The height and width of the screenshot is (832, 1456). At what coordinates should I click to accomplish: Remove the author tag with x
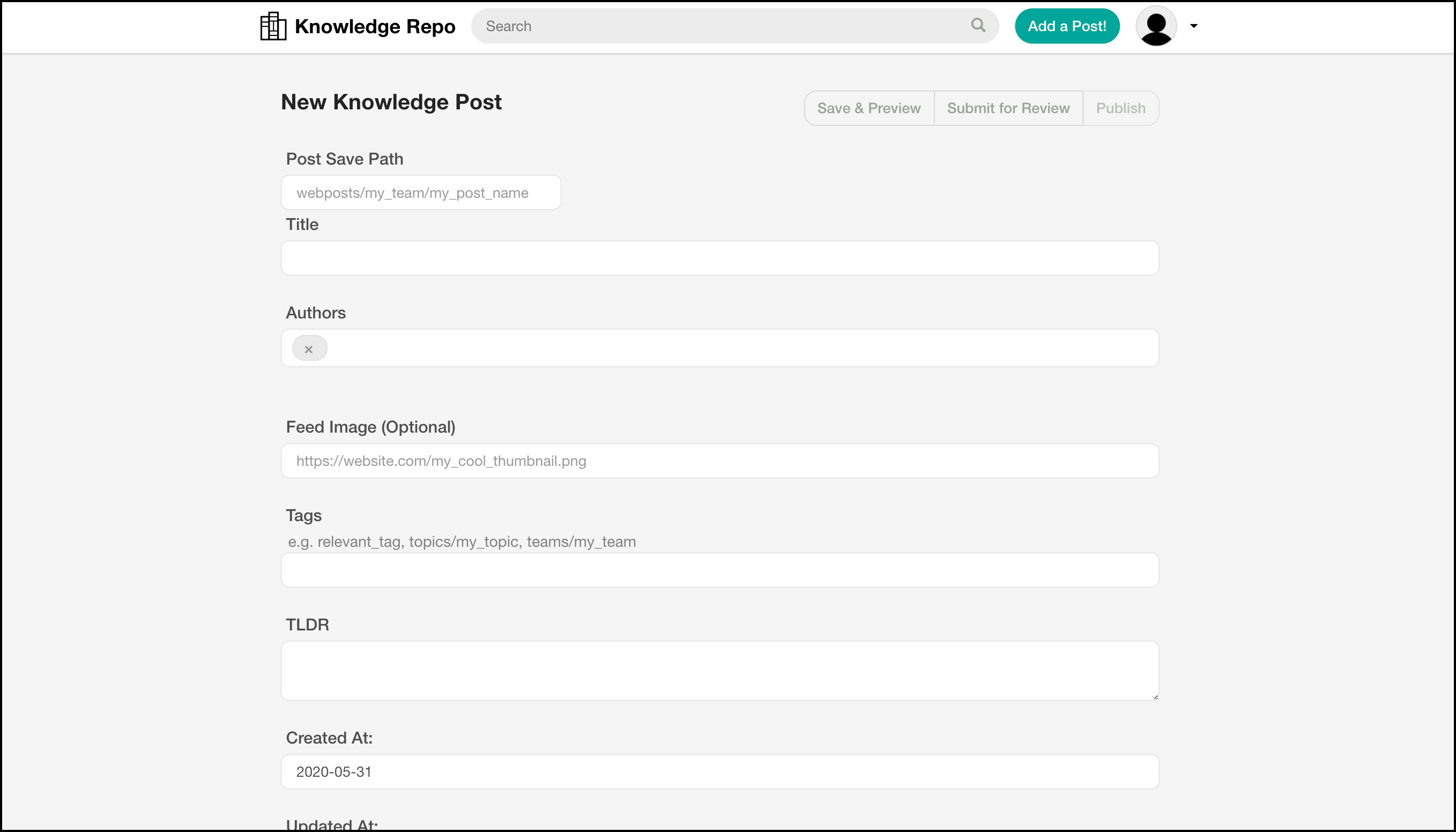[309, 349]
